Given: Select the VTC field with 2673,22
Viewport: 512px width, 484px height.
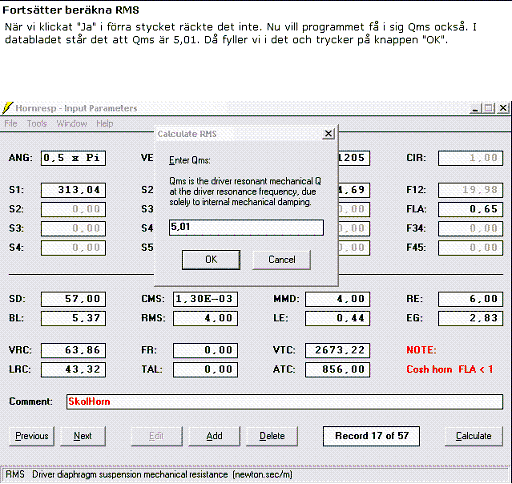Looking at the screenshot, I should click(x=337, y=350).
